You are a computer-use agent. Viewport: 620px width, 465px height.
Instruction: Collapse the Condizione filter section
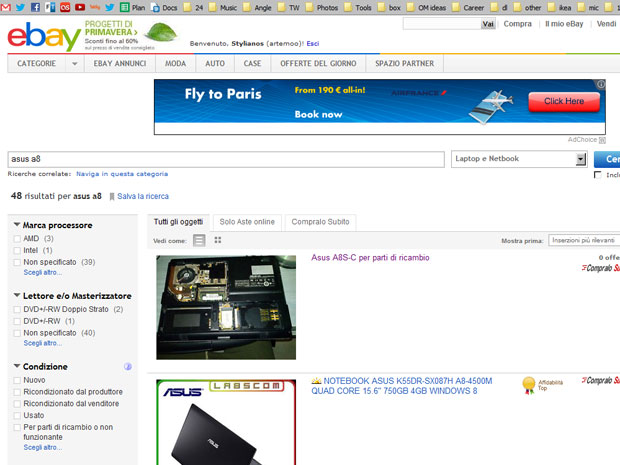[17, 366]
